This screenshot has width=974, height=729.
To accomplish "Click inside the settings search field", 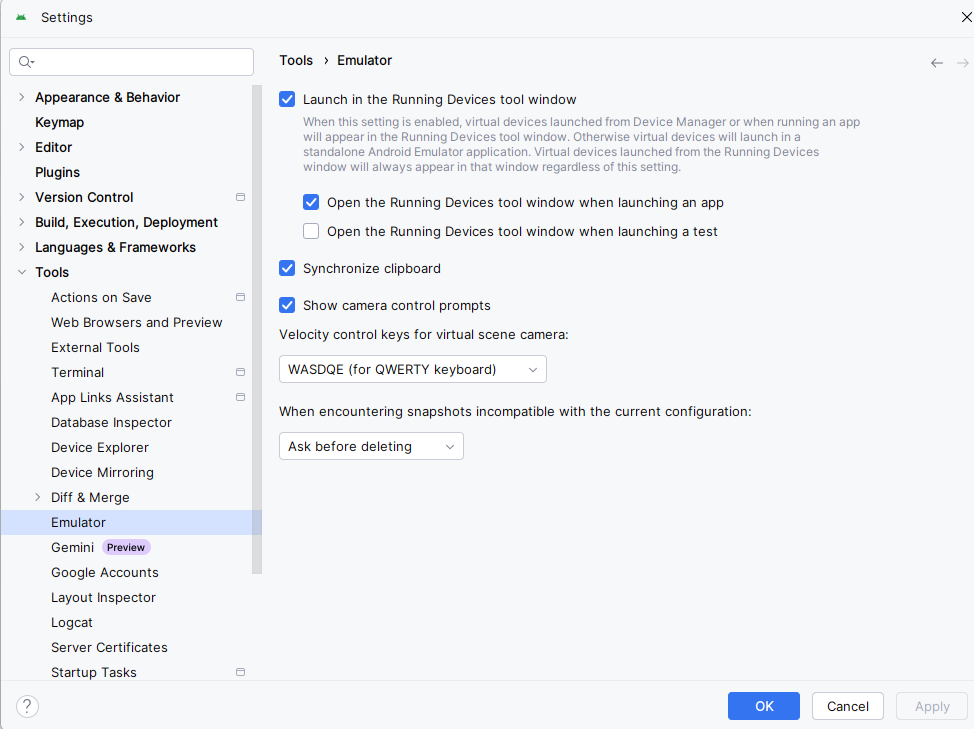I will click(x=130, y=62).
